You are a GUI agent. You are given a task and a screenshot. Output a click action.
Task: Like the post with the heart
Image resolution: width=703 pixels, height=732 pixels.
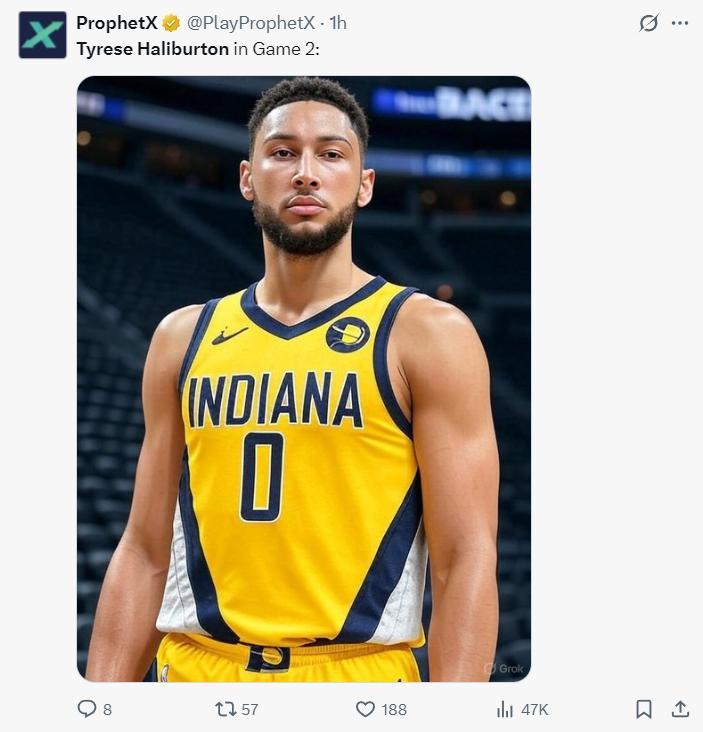tap(365, 709)
